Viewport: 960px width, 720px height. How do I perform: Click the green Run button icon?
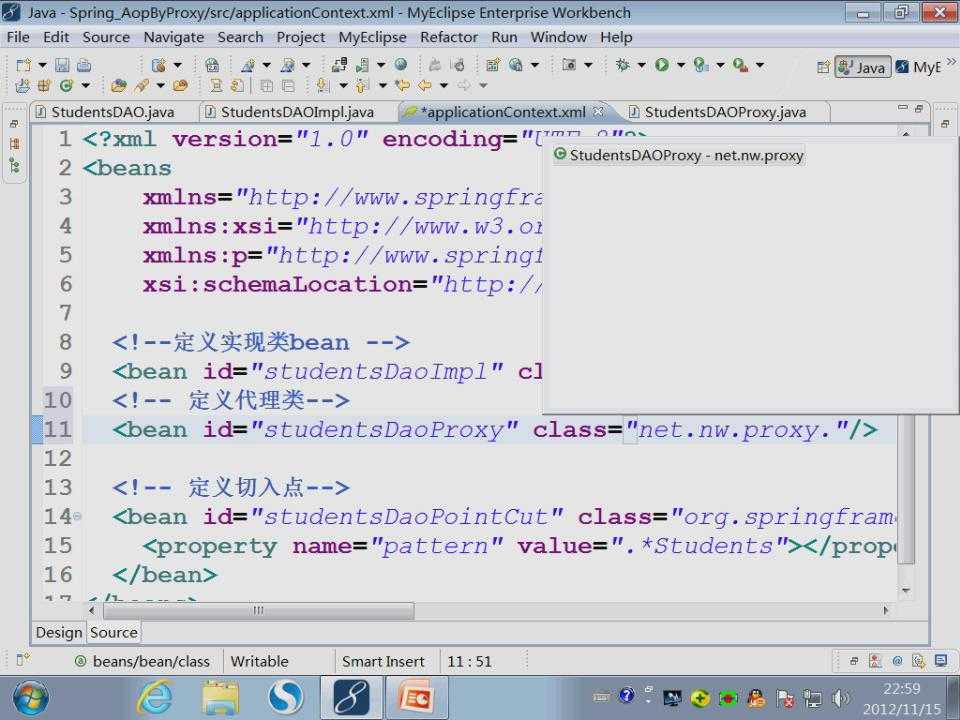pos(662,64)
